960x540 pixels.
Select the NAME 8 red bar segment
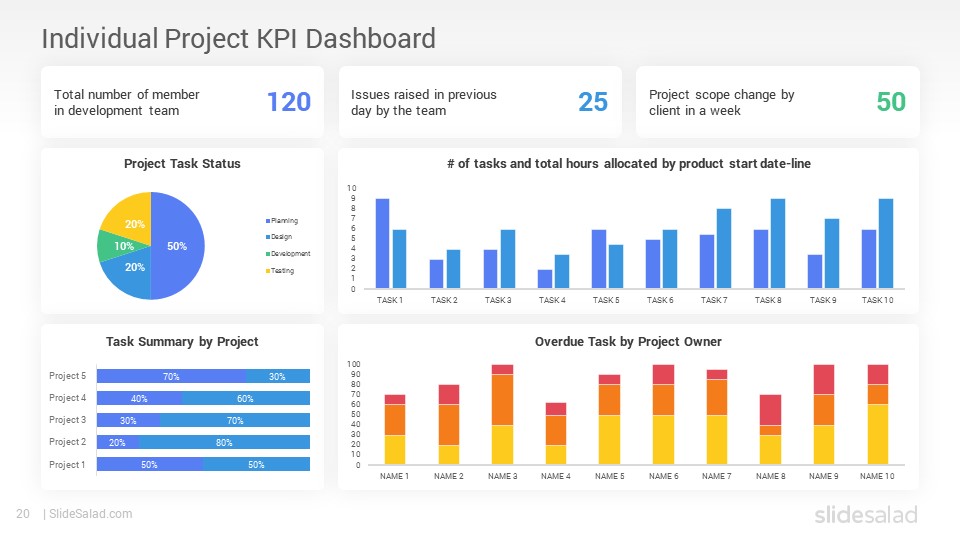[x=770, y=410]
